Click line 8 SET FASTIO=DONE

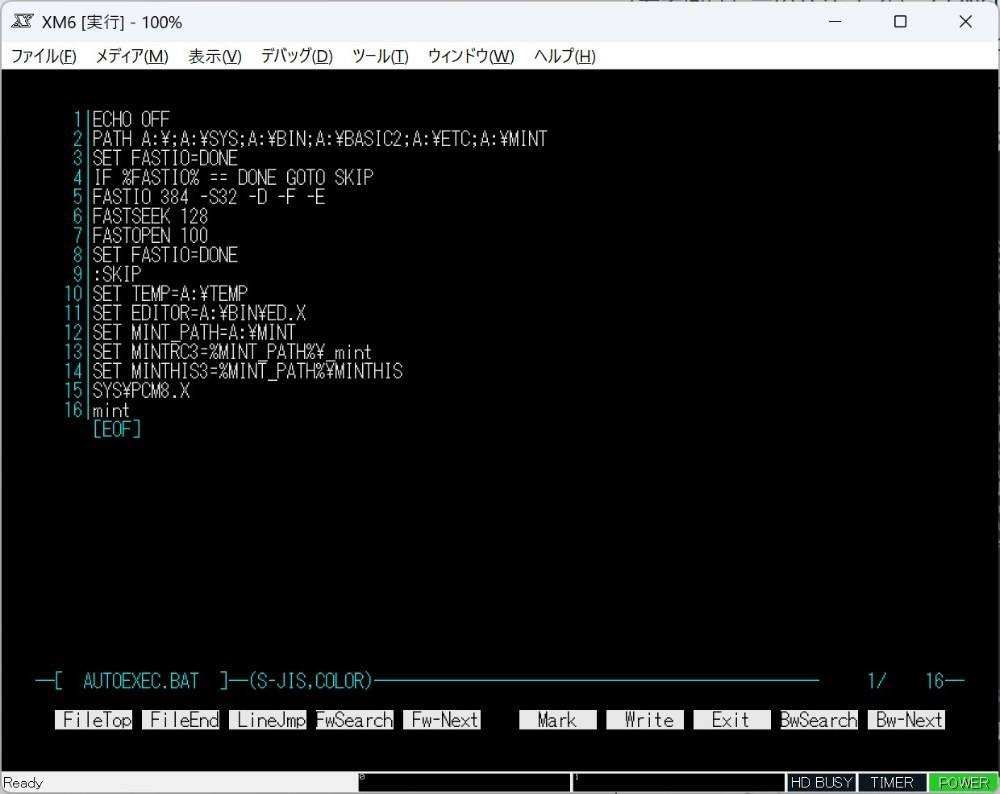[x=165, y=255]
